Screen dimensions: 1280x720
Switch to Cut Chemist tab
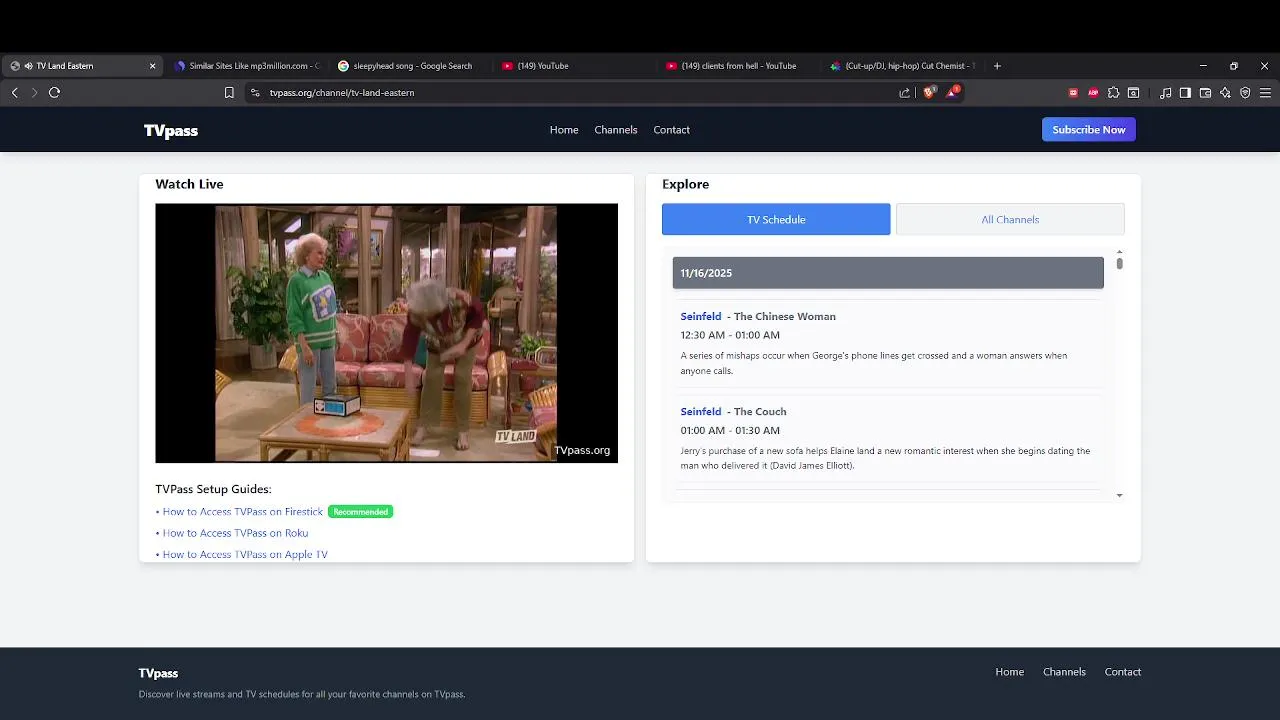coord(903,66)
